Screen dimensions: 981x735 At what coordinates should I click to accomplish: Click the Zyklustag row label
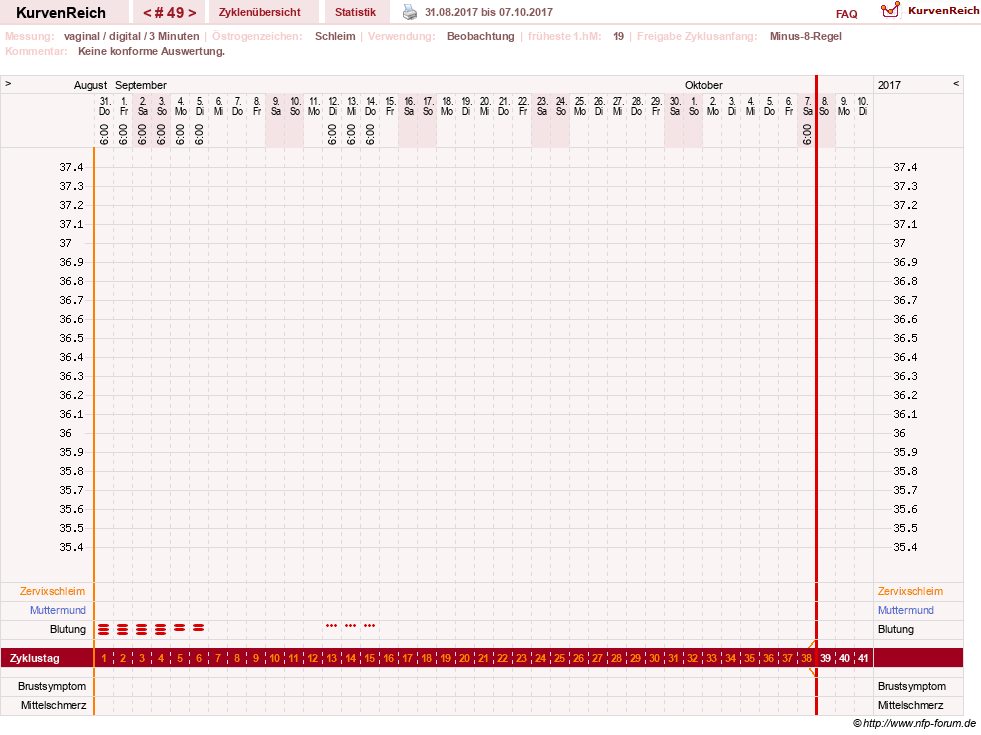point(34,658)
